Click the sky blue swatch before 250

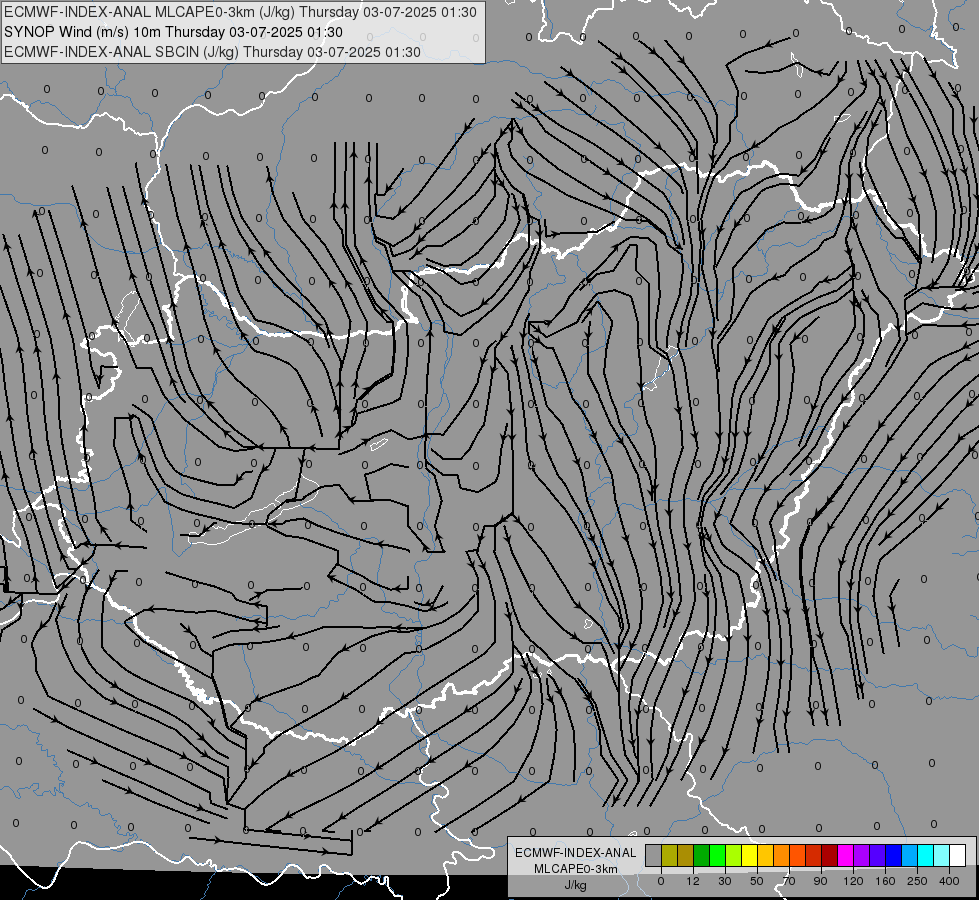point(910,855)
